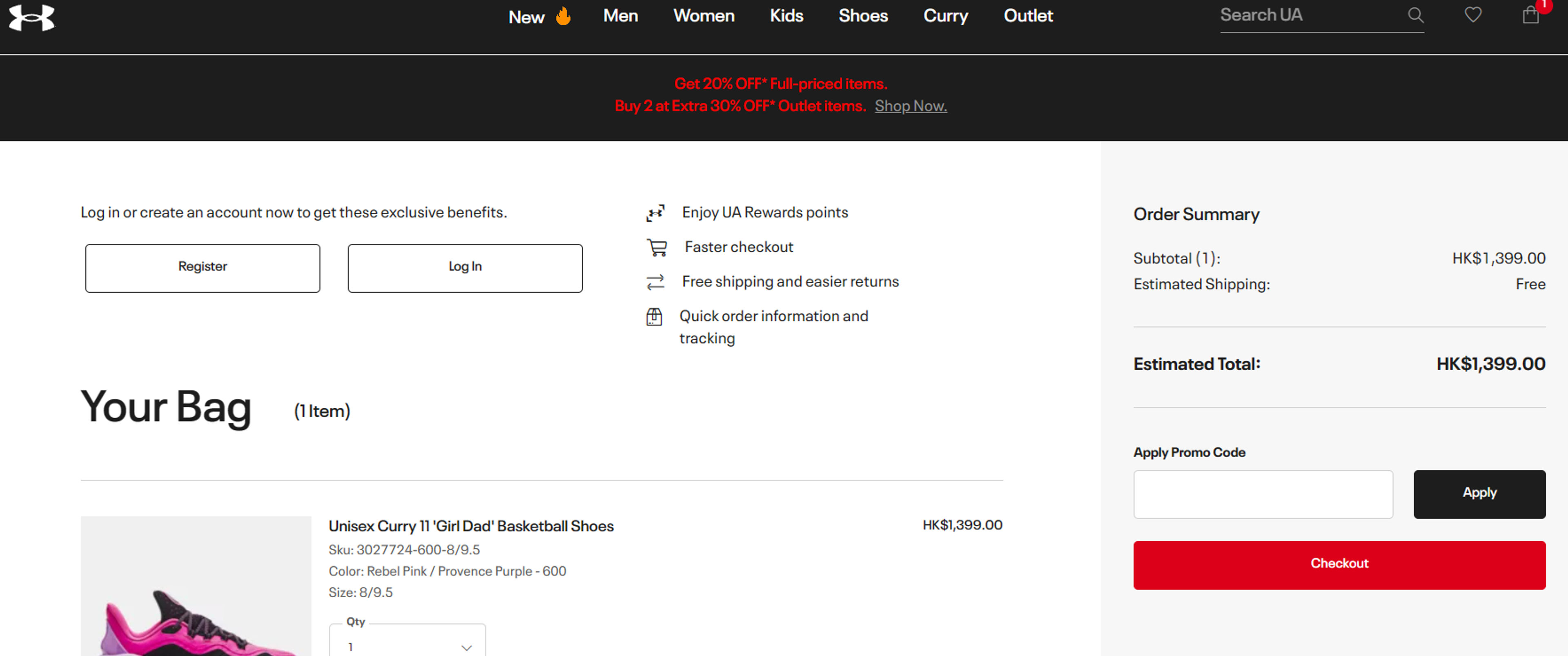1568x656 pixels.
Task: Click the Sku: 3027724-600-8/9.5 text
Action: [x=404, y=549]
